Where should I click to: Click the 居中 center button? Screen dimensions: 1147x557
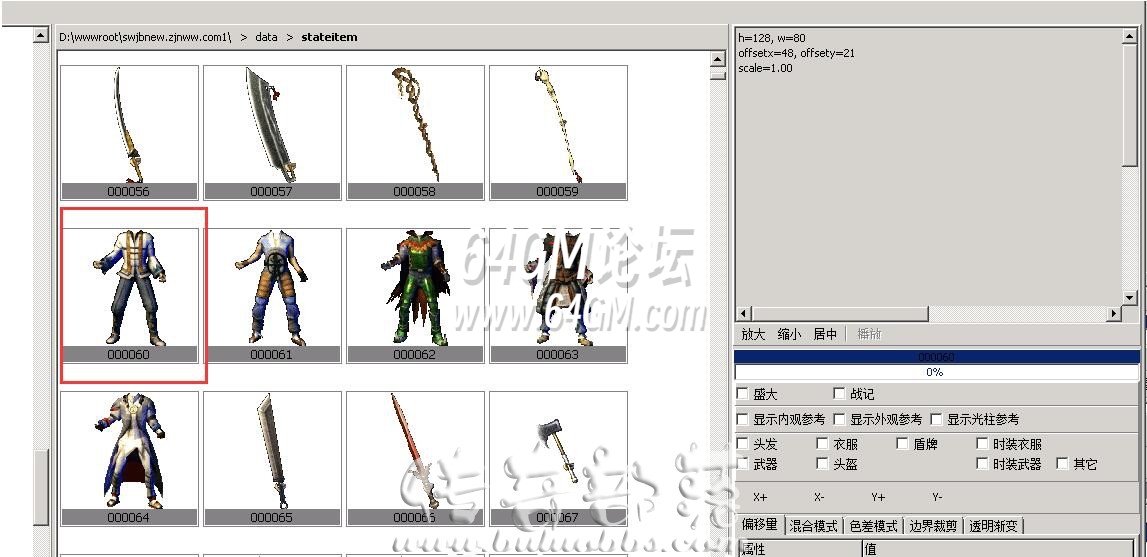pyautogui.click(x=825, y=334)
